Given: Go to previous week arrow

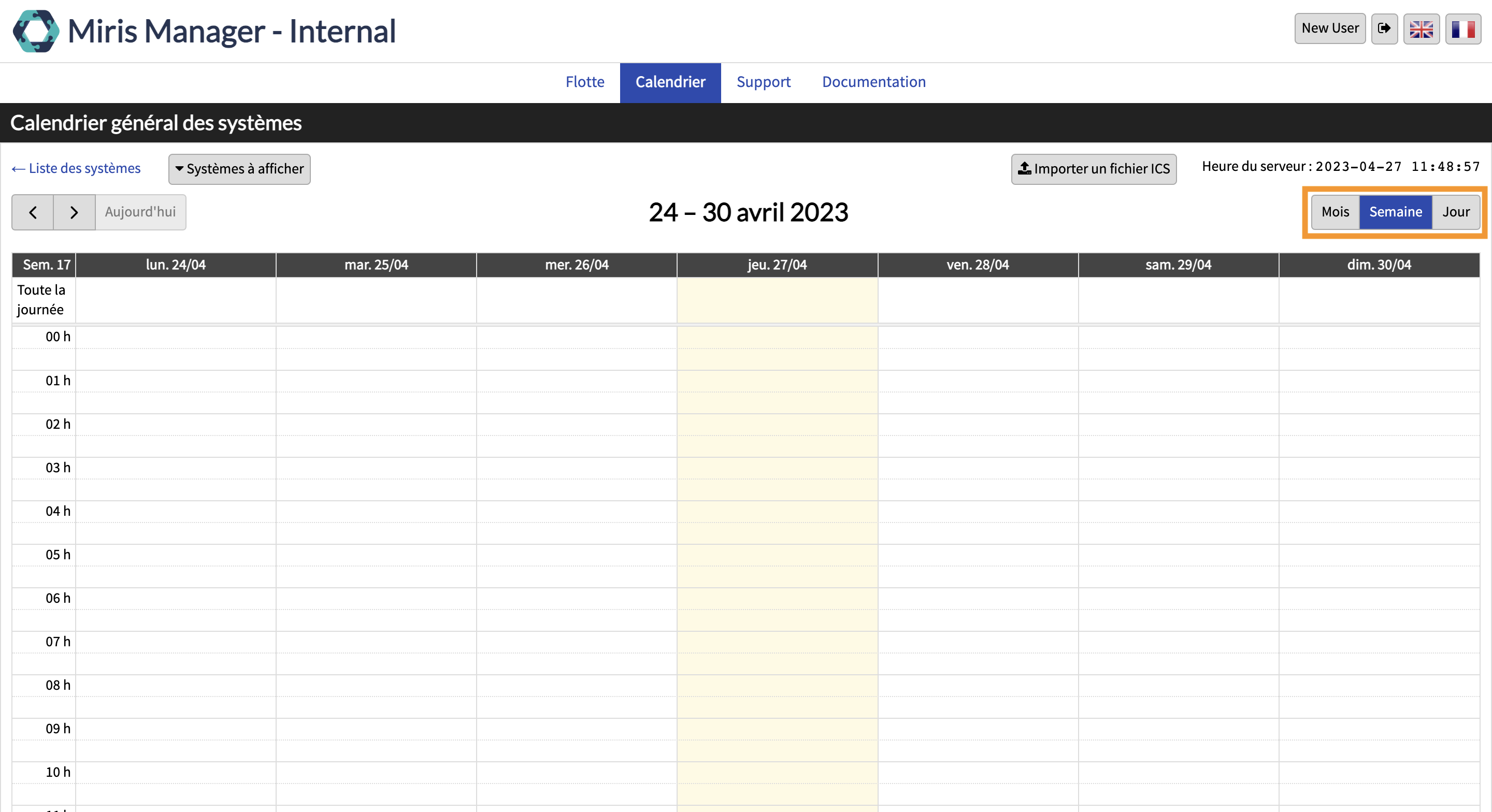Looking at the screenshot, I should [33, 212].
